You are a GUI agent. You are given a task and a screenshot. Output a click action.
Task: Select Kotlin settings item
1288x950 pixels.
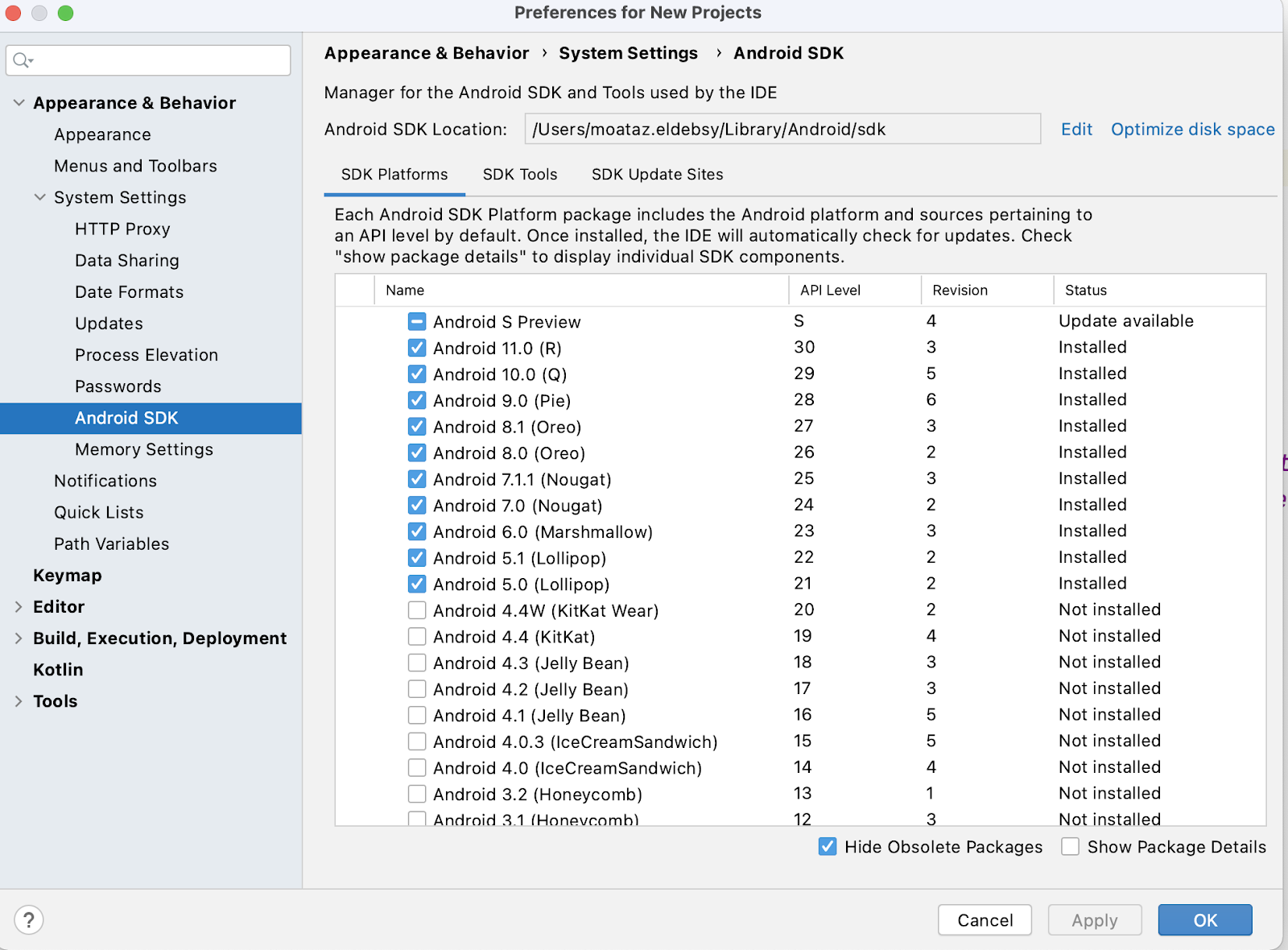click(x=58, y=670)
